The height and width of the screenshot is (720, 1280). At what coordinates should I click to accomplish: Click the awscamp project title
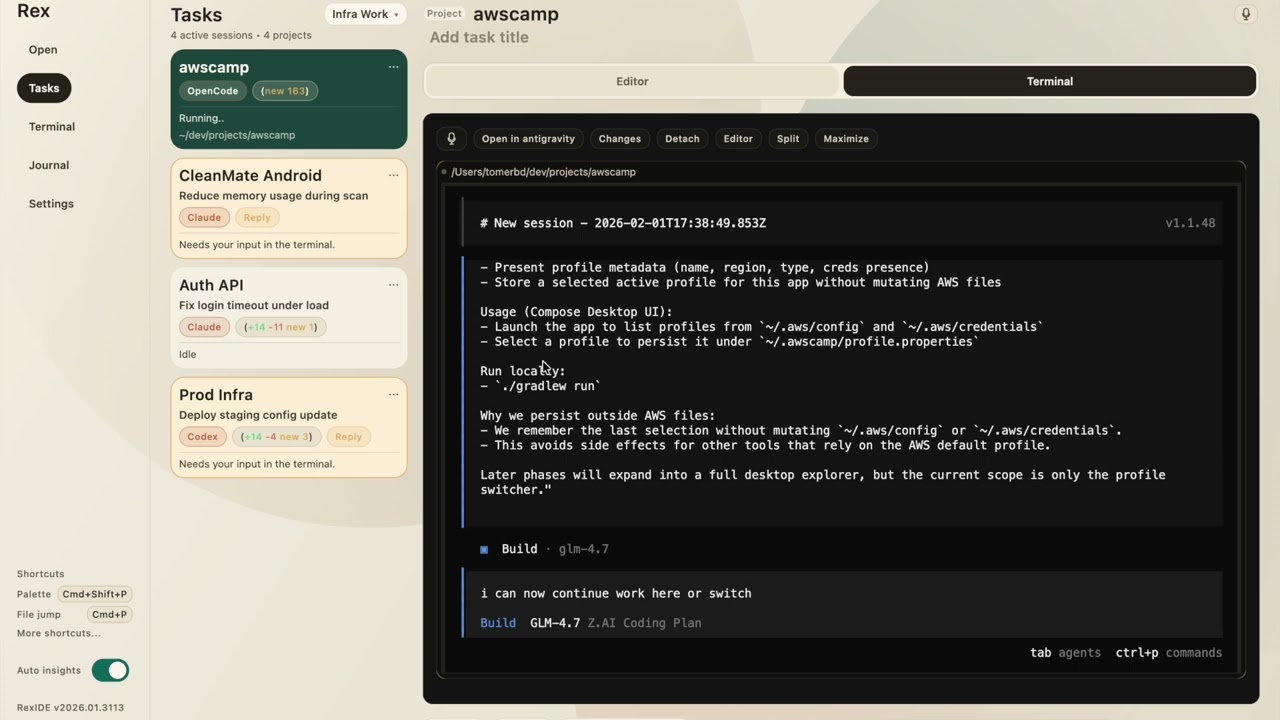[x=516, y=14]
